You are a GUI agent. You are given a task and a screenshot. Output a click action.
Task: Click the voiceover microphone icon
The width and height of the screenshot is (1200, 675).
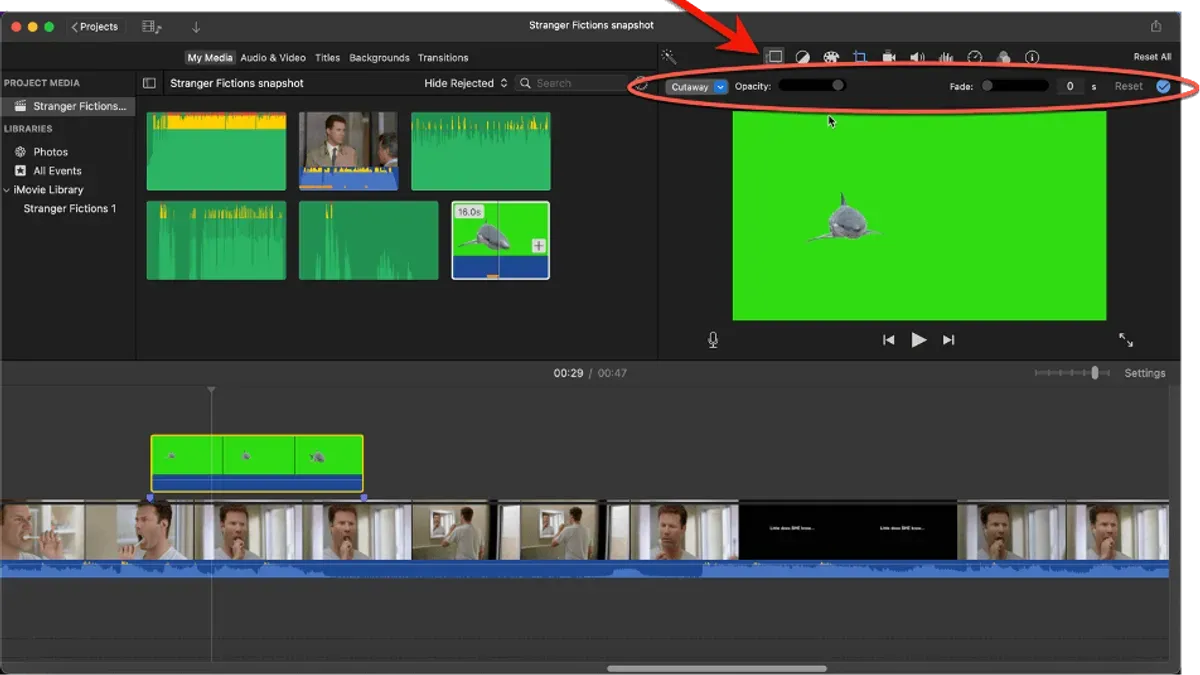point(713,340)
